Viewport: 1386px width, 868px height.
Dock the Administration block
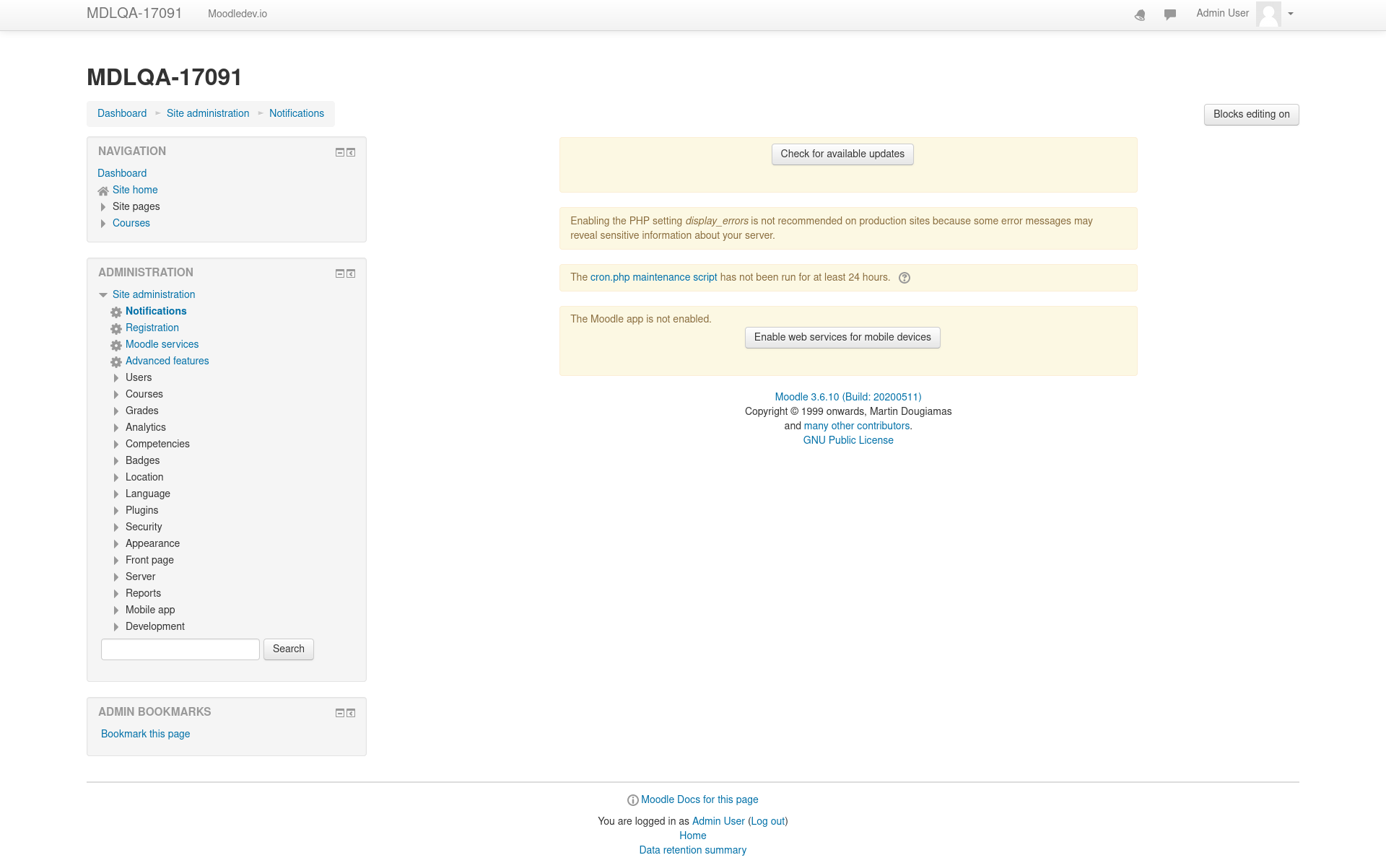(x=351, y=273)
